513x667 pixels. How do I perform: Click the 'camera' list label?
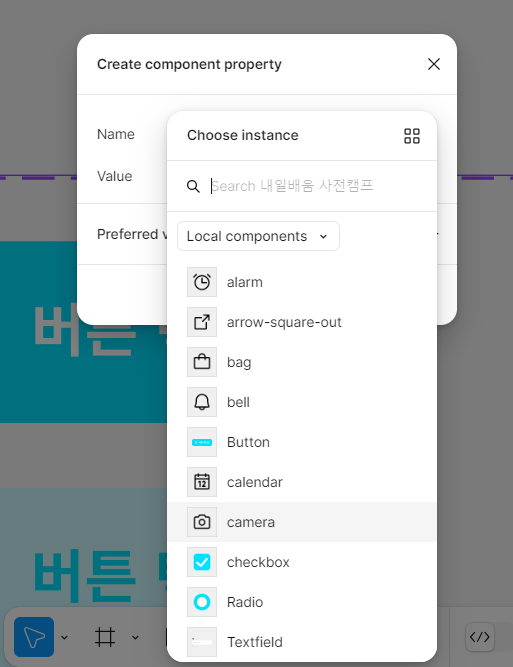[x=251, y=522]
